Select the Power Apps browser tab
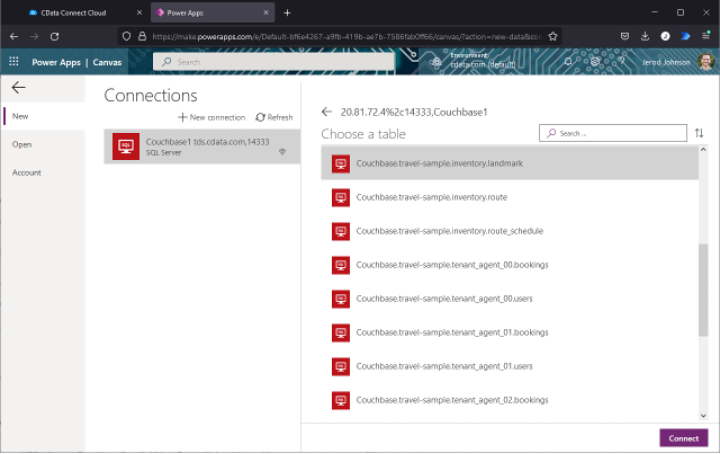Screen dimensions: 720x454 (x=213, y=13)
